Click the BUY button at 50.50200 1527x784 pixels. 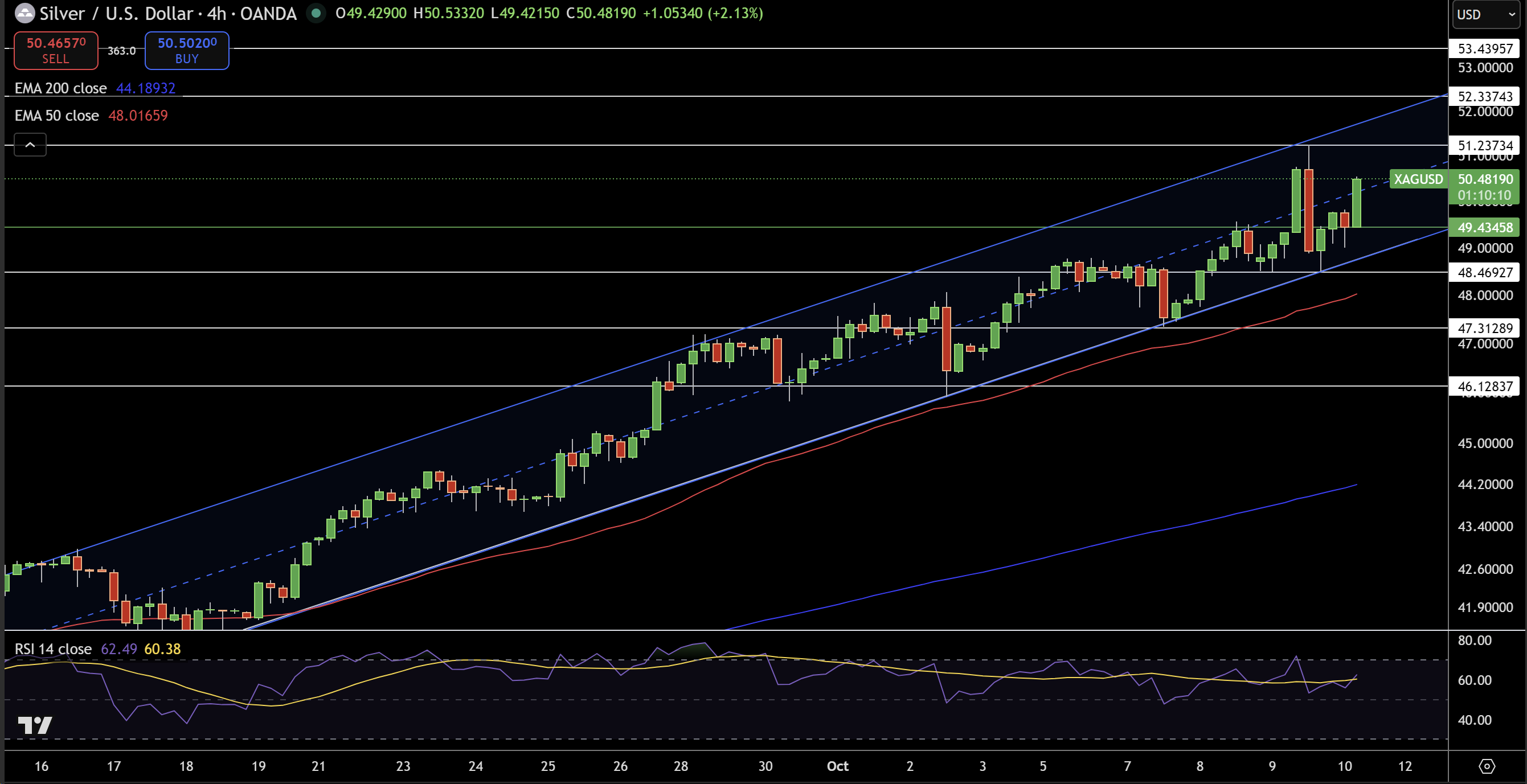(x=187, y=50)
